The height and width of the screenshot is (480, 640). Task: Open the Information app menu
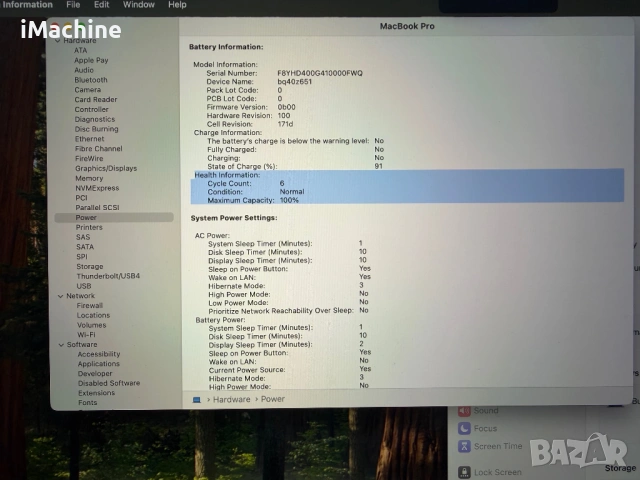pyautogui.click(x=27, y=5)
